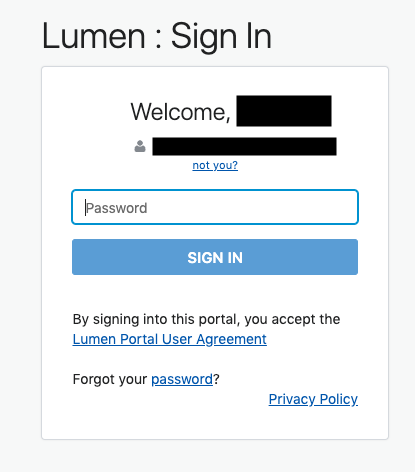Click the "Welcome," greeting text
Screen dimensions: 415x472
pyautogui.click(x=181, y=112)
